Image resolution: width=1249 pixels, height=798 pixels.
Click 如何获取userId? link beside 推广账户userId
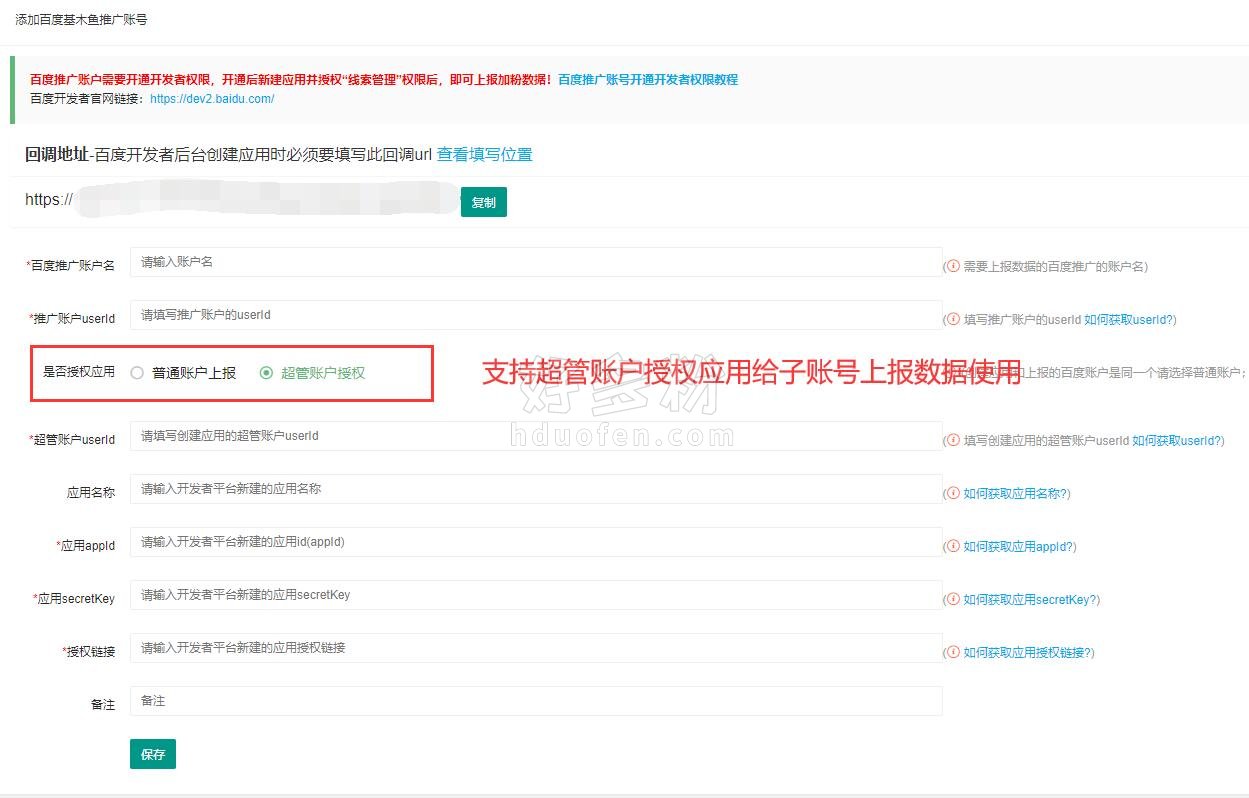pos(1130,320)
